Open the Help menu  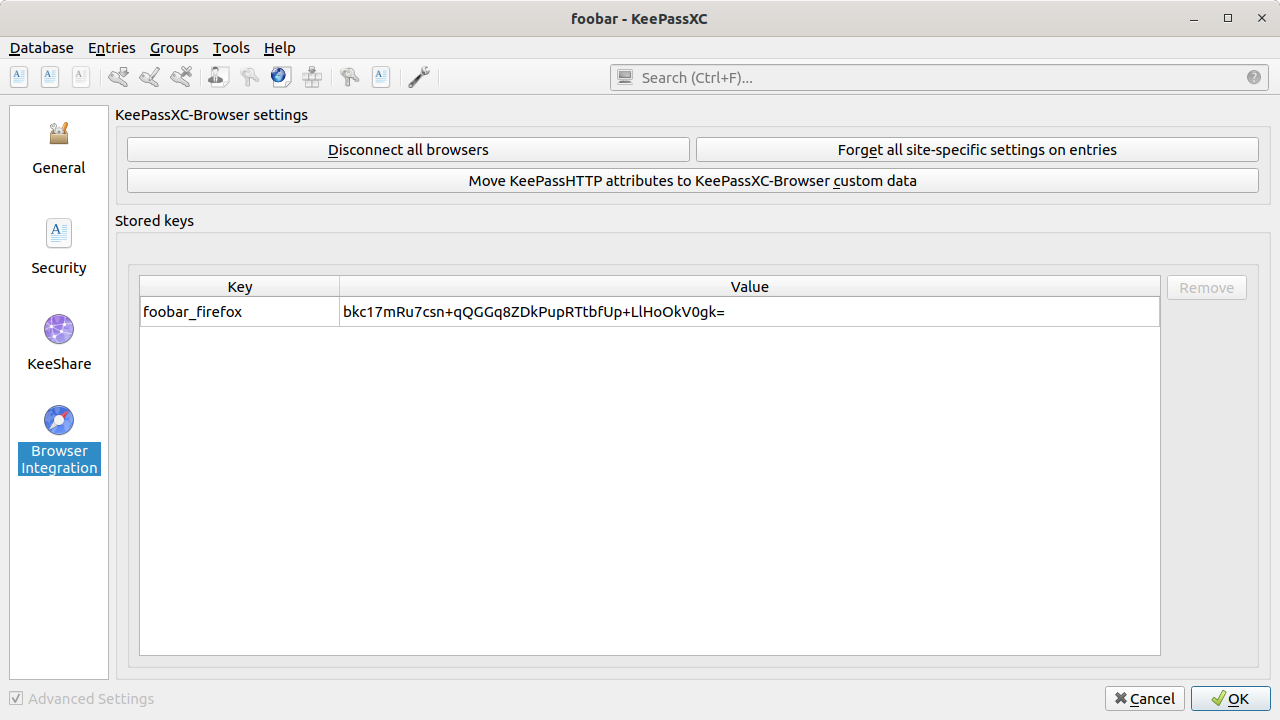(x=280, y=48)
